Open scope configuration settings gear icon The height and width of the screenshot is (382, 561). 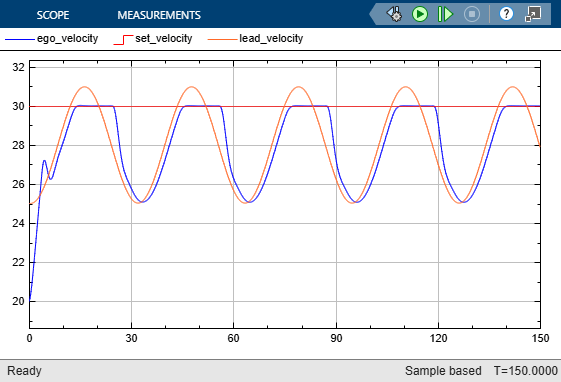point(394,14)
